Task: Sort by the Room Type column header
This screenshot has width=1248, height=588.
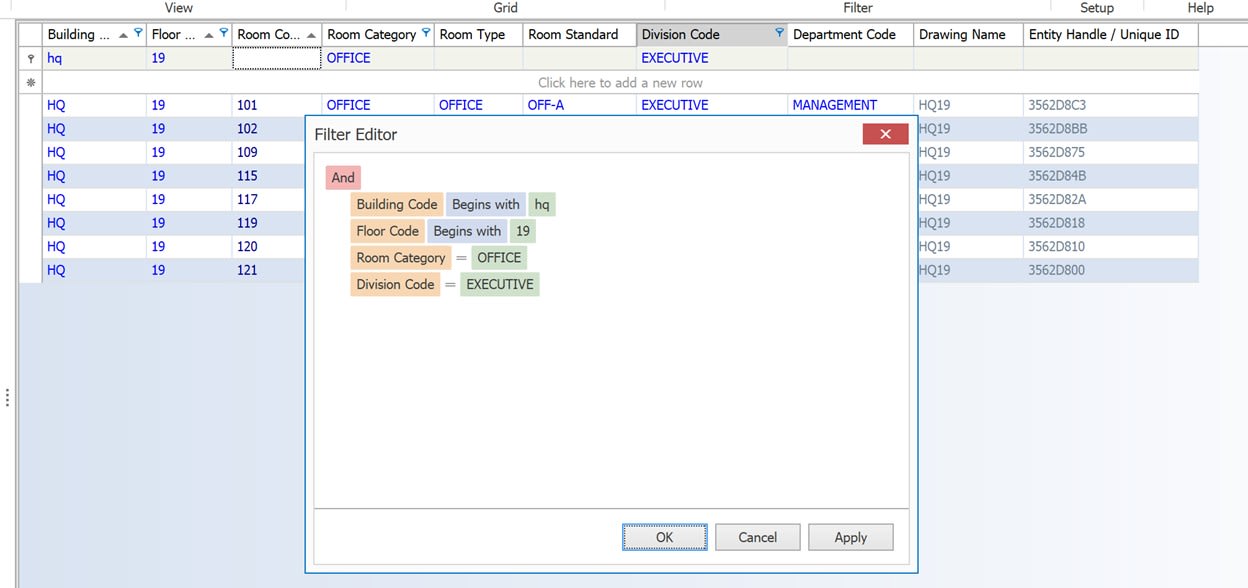Action: point(478,34)
